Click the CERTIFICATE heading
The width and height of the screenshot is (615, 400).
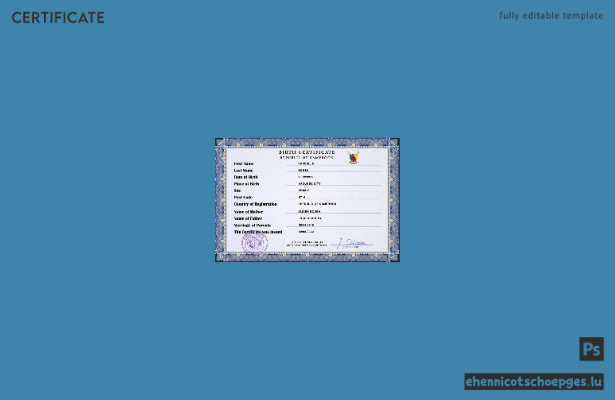click(x=58, y=18)
